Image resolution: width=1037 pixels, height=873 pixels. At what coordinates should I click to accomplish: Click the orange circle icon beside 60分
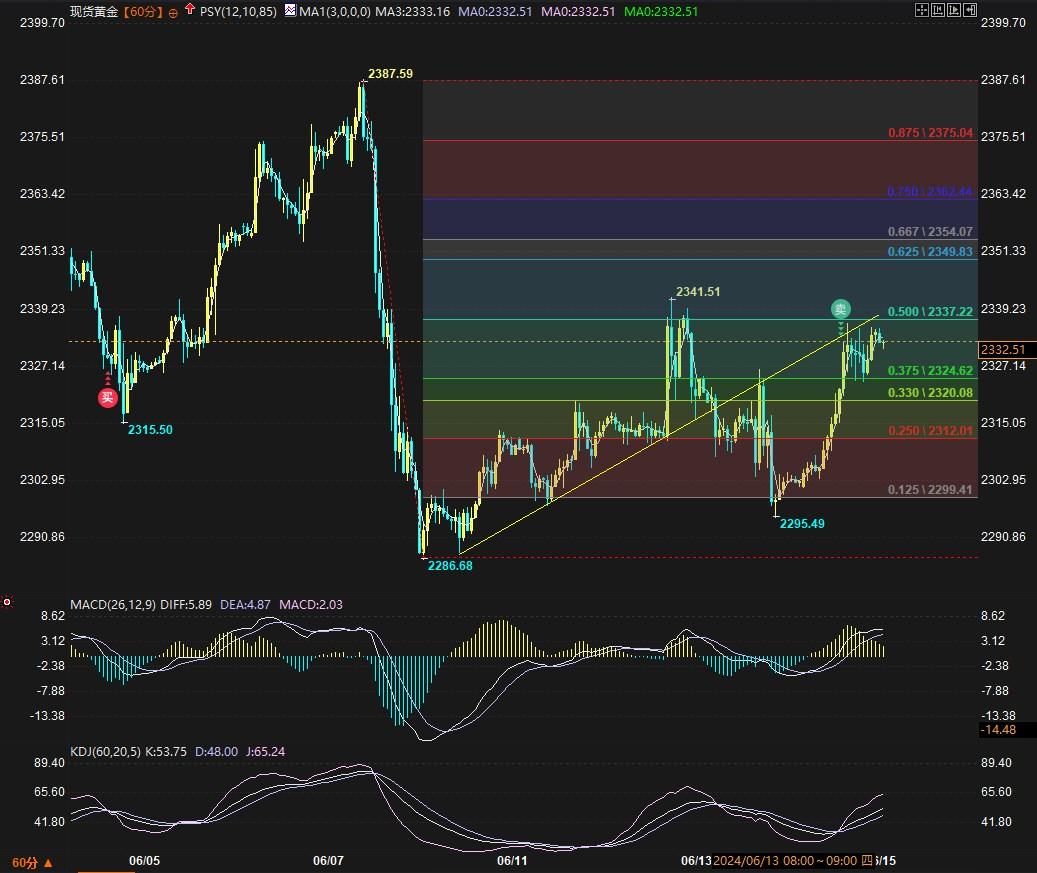(x=174, y=12)
